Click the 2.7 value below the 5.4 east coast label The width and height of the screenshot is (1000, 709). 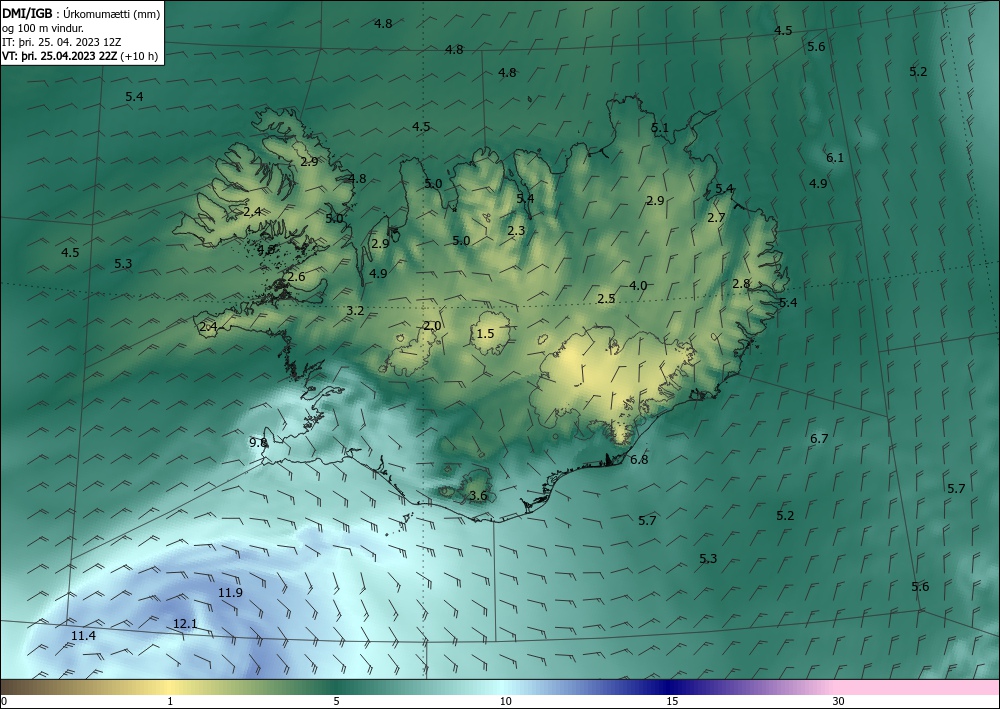pyautogui.click(x=716, y=217)
